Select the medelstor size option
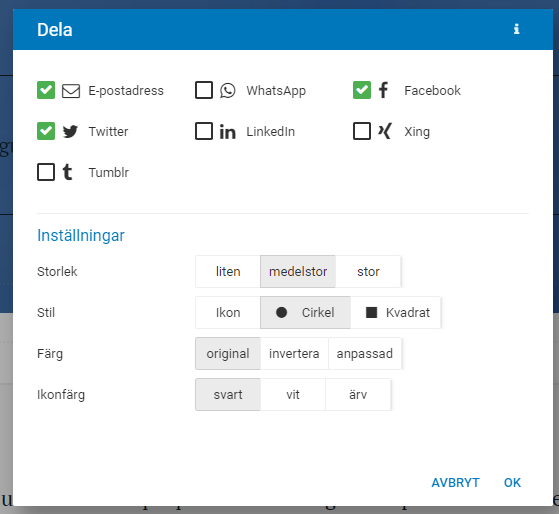The height and width of the screenshot is (514, 559). point(298,272)
